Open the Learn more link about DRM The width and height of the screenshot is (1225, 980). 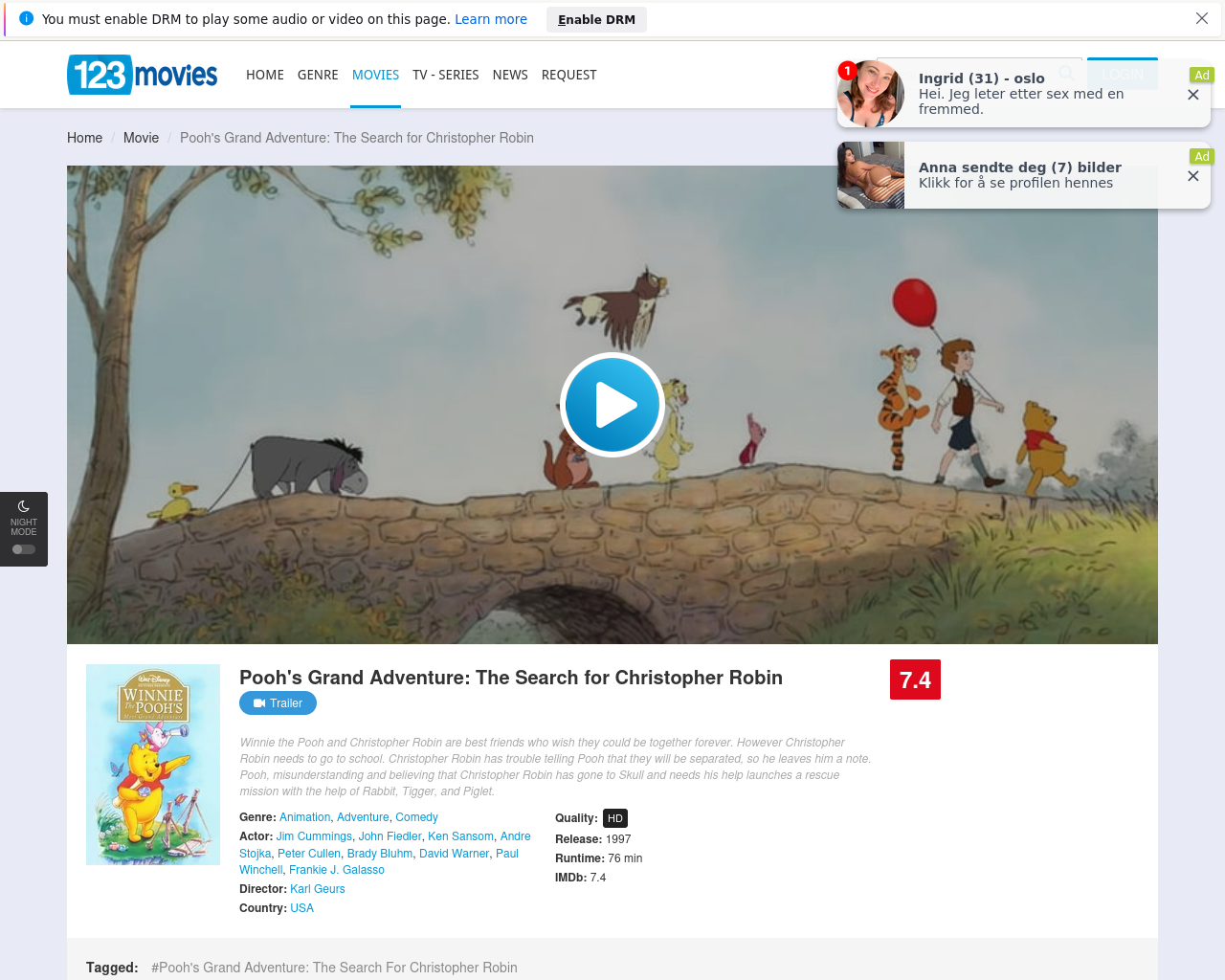click(x=491, y=19)
